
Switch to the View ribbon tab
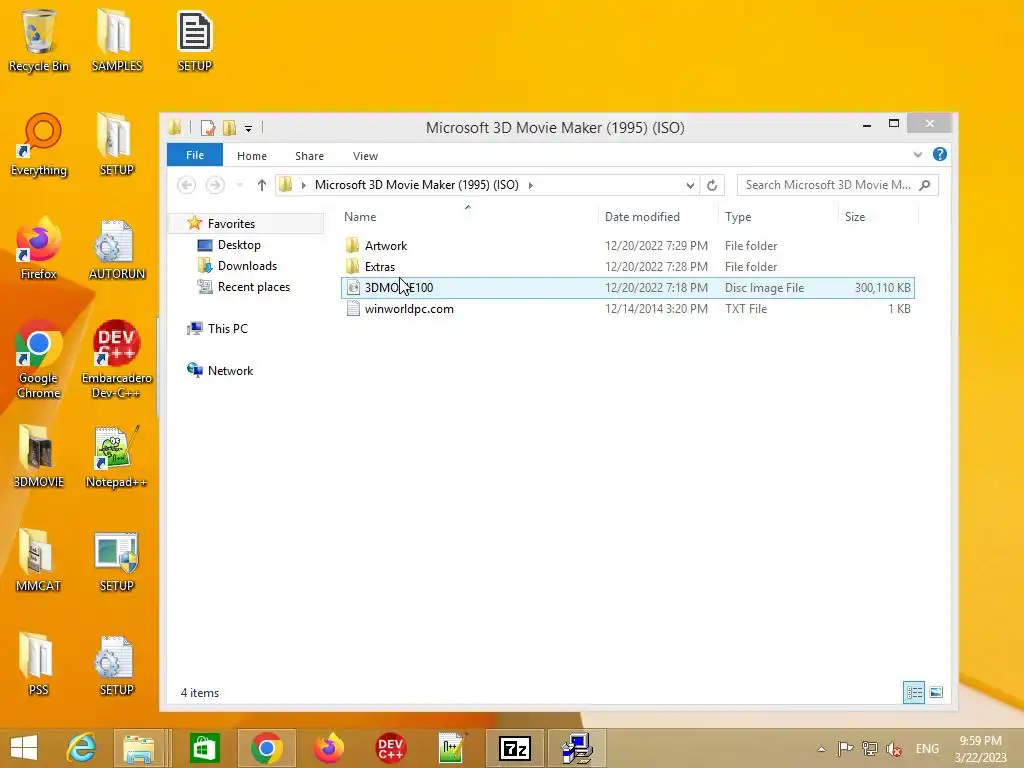pos(365,156)
